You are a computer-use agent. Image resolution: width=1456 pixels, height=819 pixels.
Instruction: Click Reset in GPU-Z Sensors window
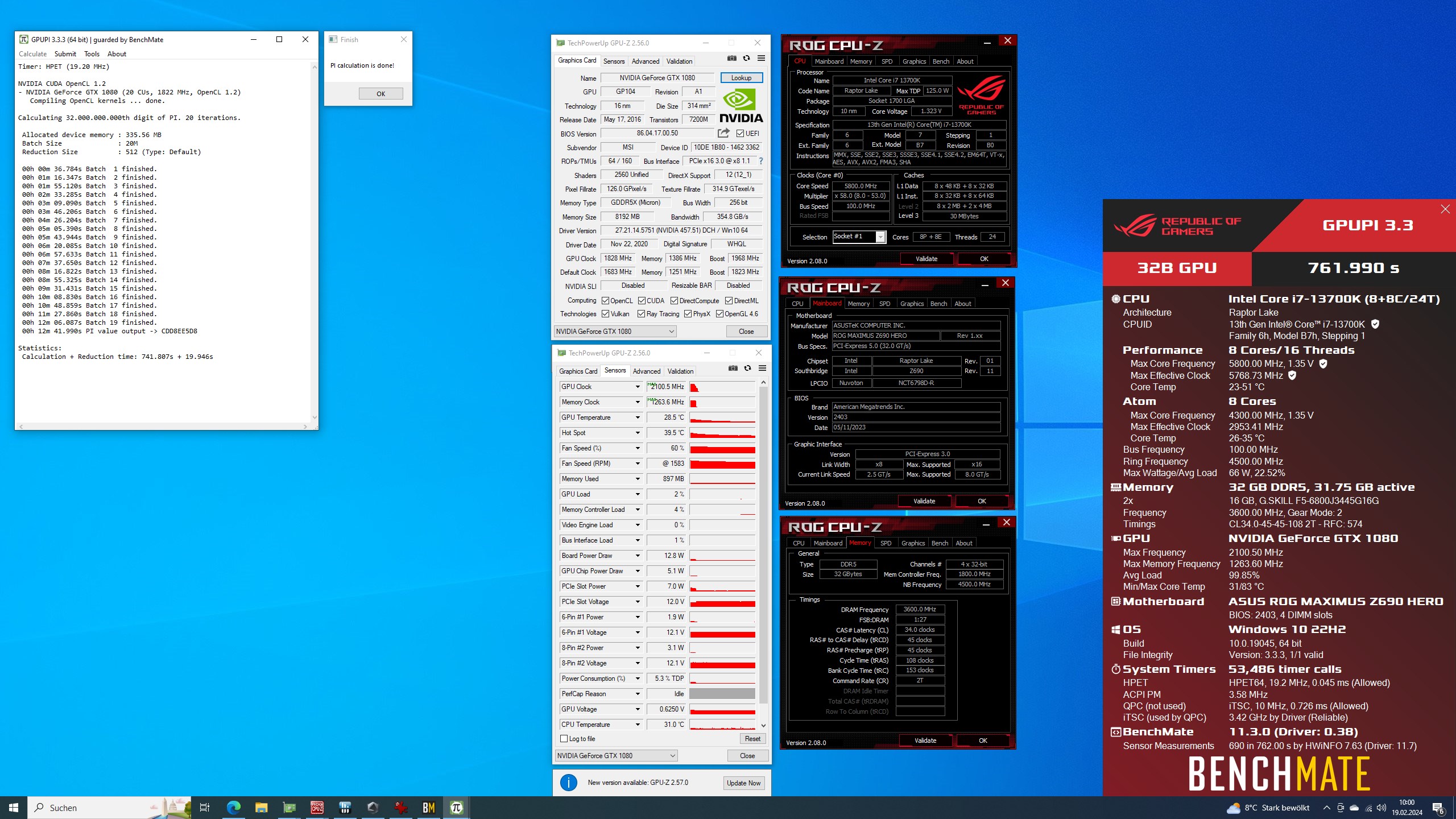(x=753, y=739)
